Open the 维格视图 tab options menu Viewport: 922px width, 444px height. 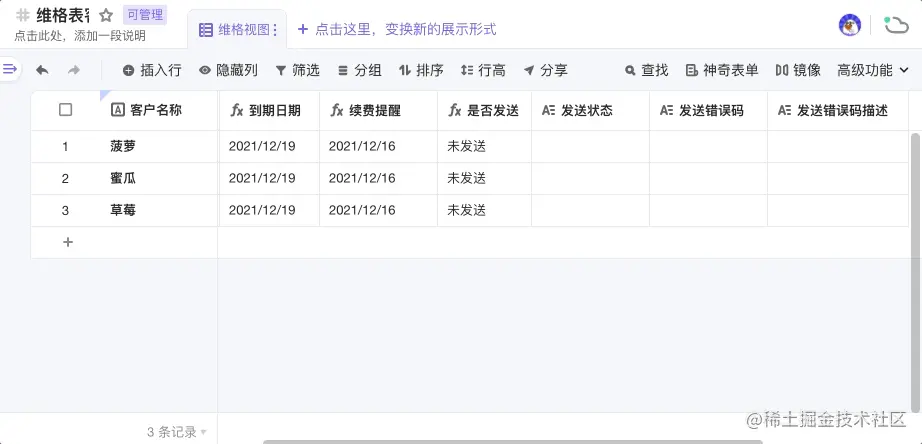point(275,29)
